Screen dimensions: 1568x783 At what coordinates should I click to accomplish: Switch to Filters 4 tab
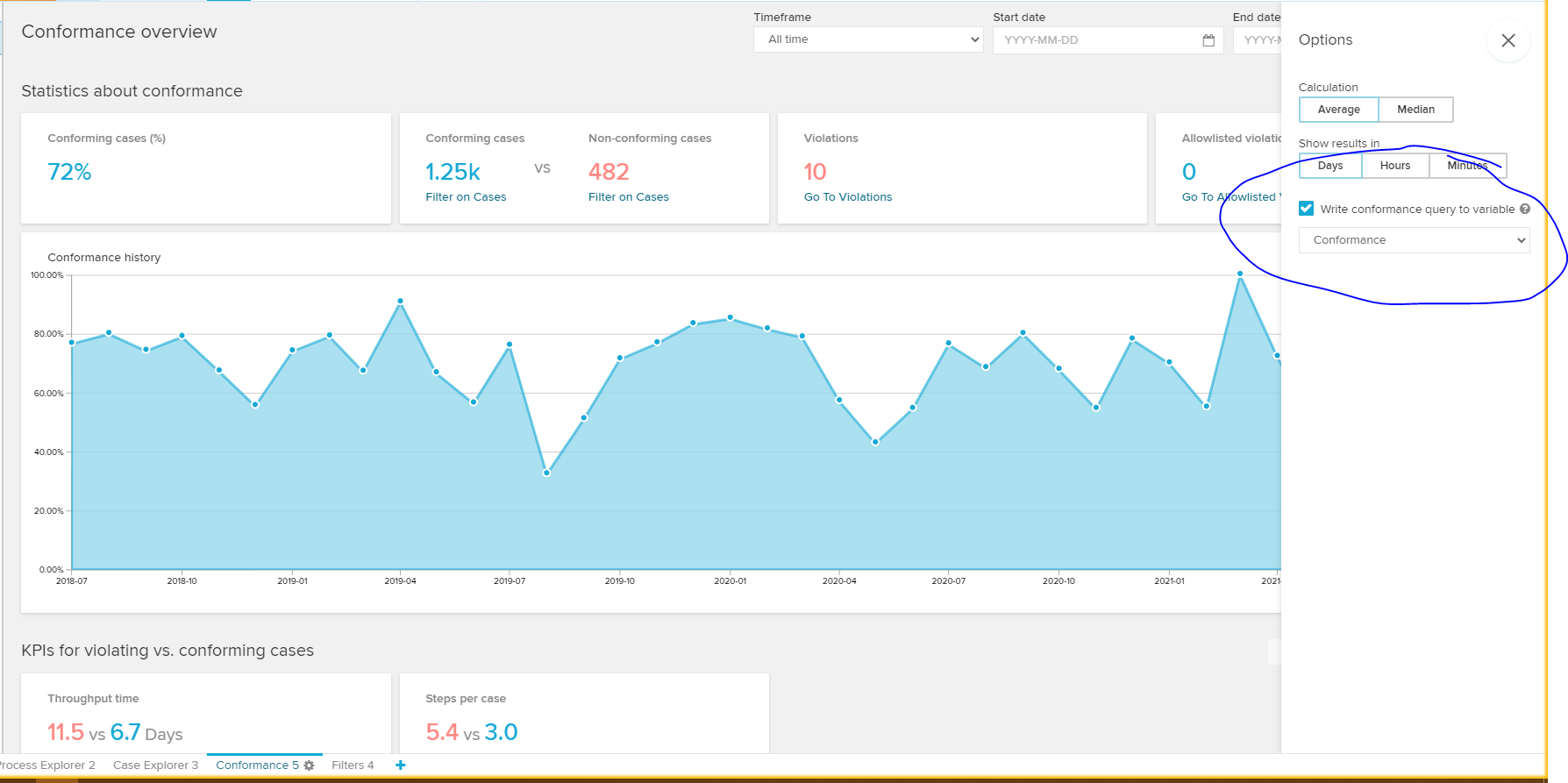pyautogui.click(x=353, y=765)
